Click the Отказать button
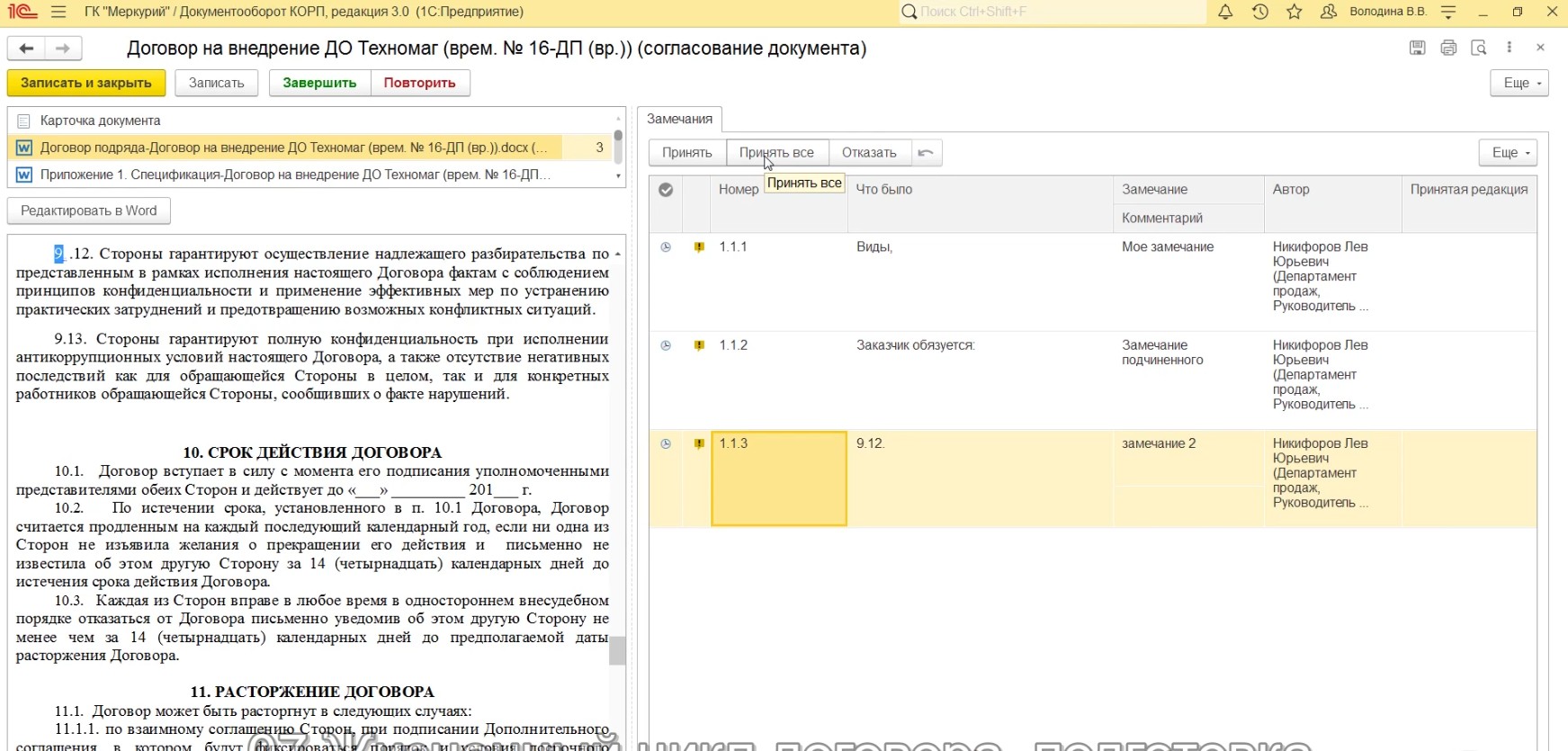The width and height of the screenshot is (1568, 751). [870, 153]
